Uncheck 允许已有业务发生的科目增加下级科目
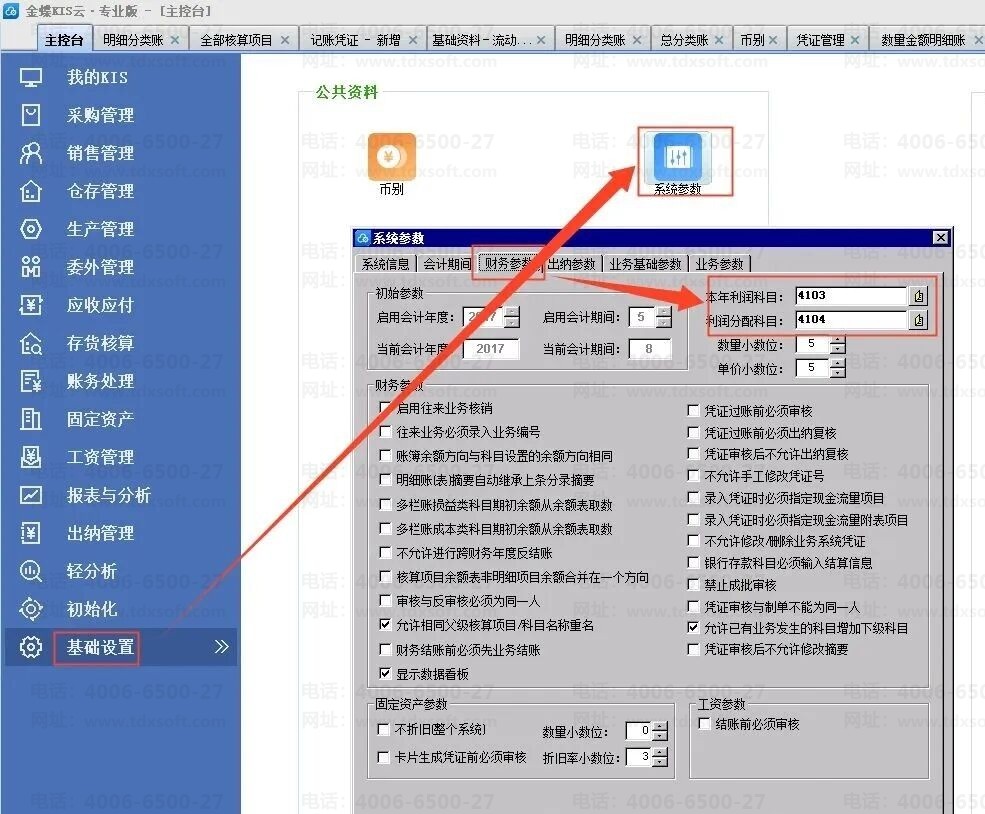The height and width of the screenshot is (814, 985). coord(694,627)
